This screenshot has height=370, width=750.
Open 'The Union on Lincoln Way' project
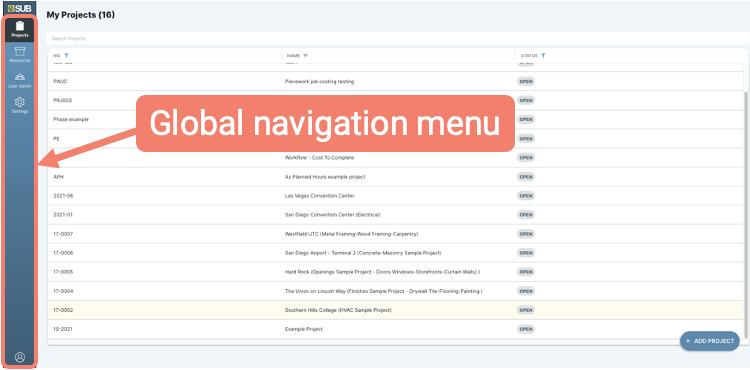(383, 291)
